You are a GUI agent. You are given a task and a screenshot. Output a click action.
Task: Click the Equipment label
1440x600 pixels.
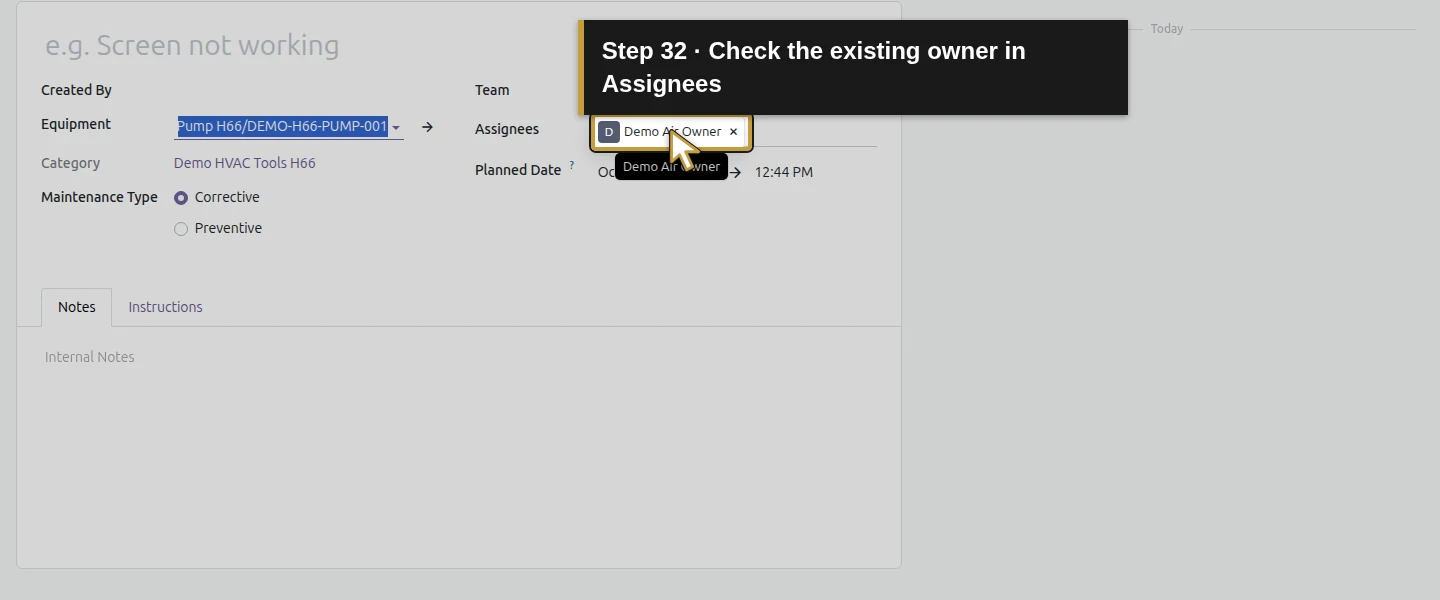[x=76, y=124]
